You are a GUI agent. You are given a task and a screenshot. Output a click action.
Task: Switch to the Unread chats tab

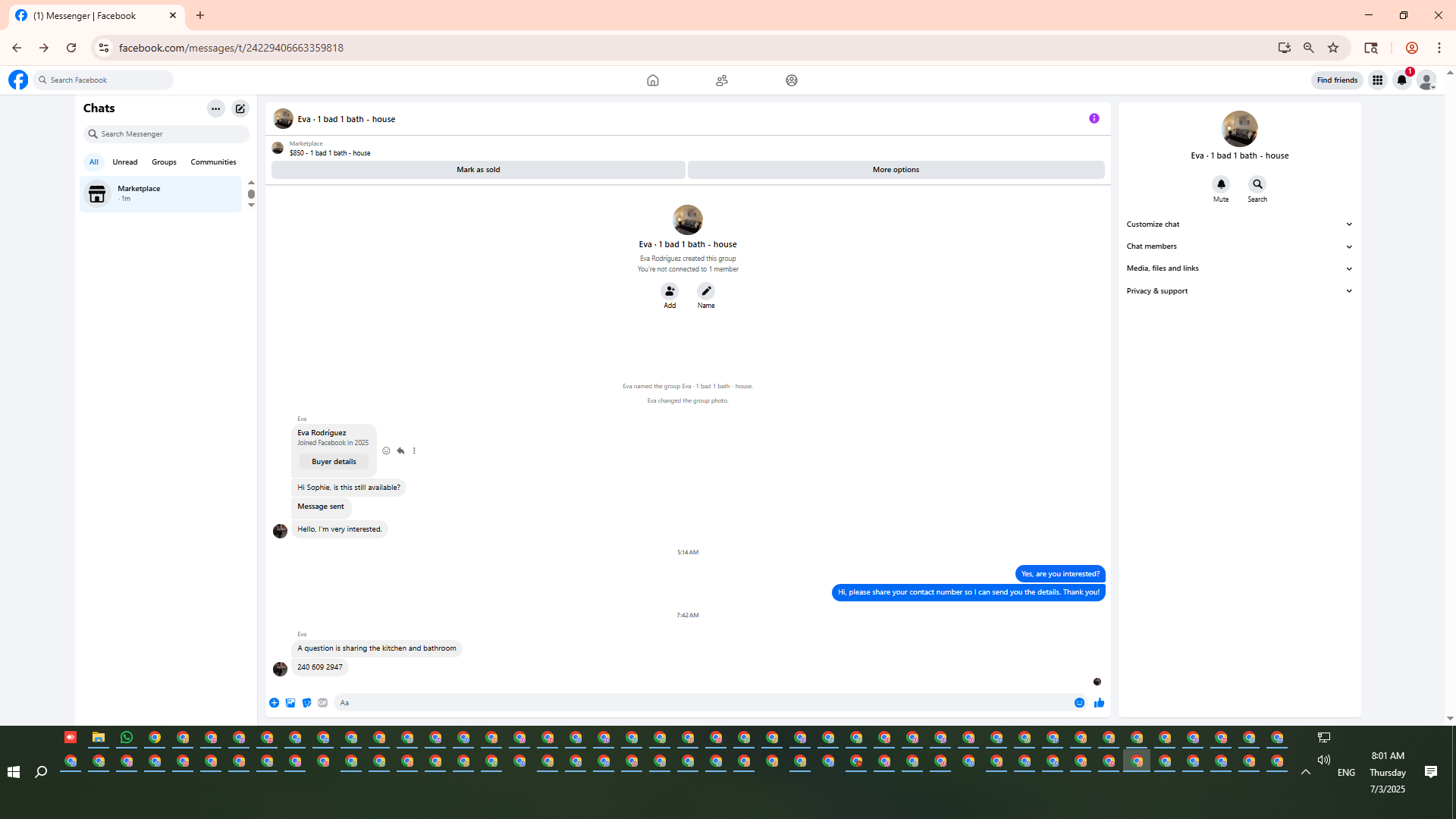coord(125,162)
